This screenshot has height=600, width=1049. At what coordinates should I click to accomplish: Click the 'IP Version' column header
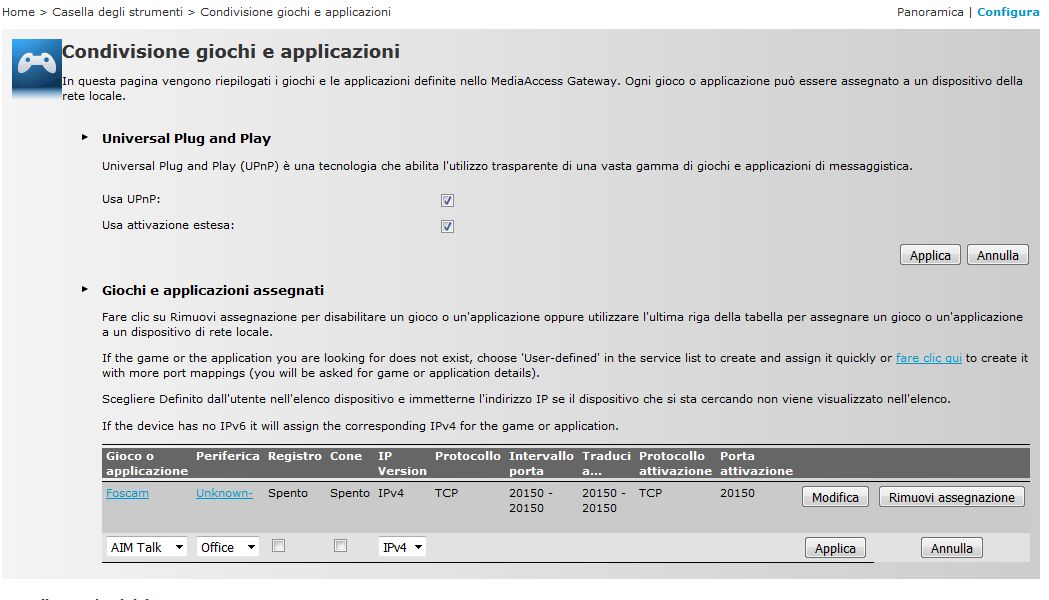tap(402, 464)
